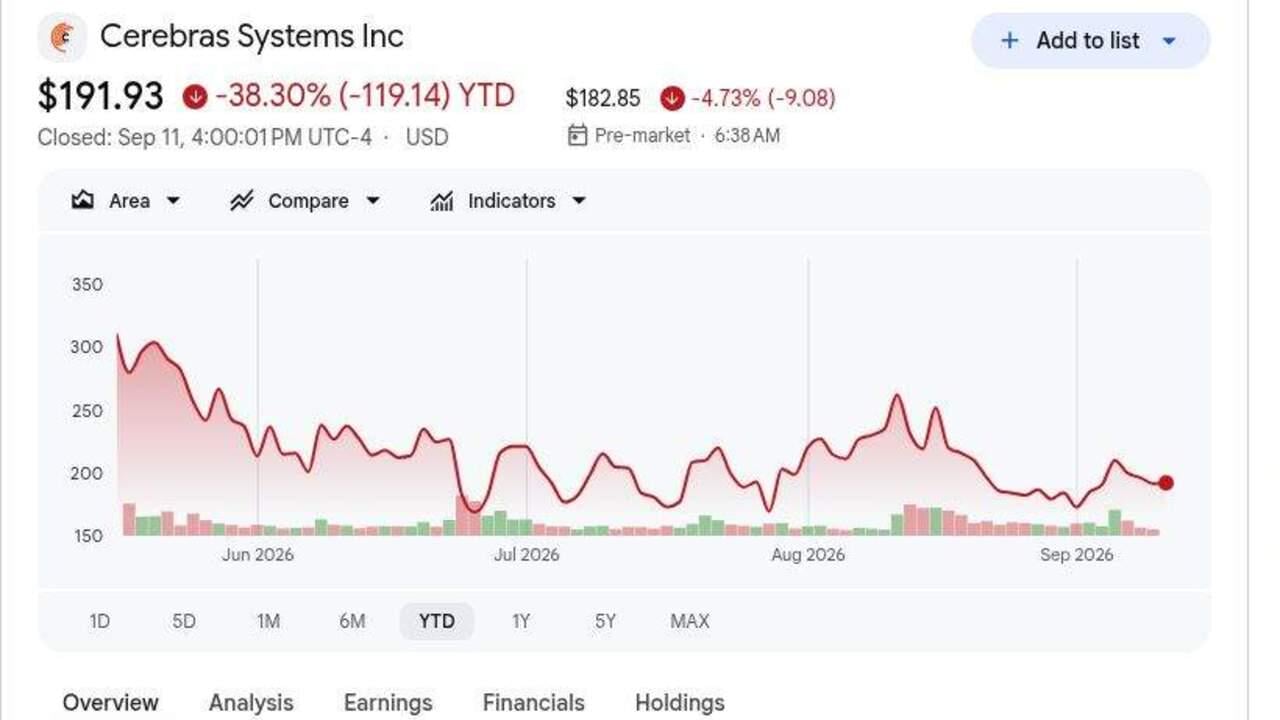Click the red endpoint marker on price line

[1165, 483]
